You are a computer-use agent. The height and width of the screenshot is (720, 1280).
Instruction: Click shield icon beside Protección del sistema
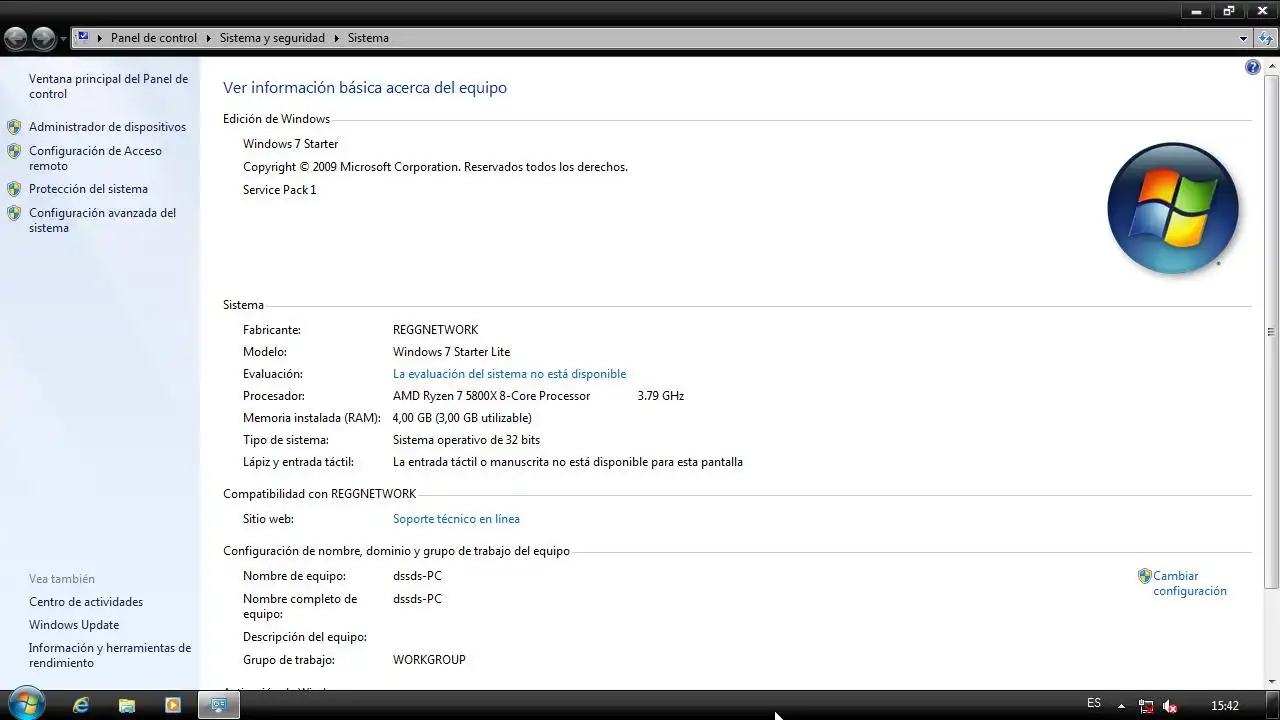pyautogui.click(x=14, y=189)
